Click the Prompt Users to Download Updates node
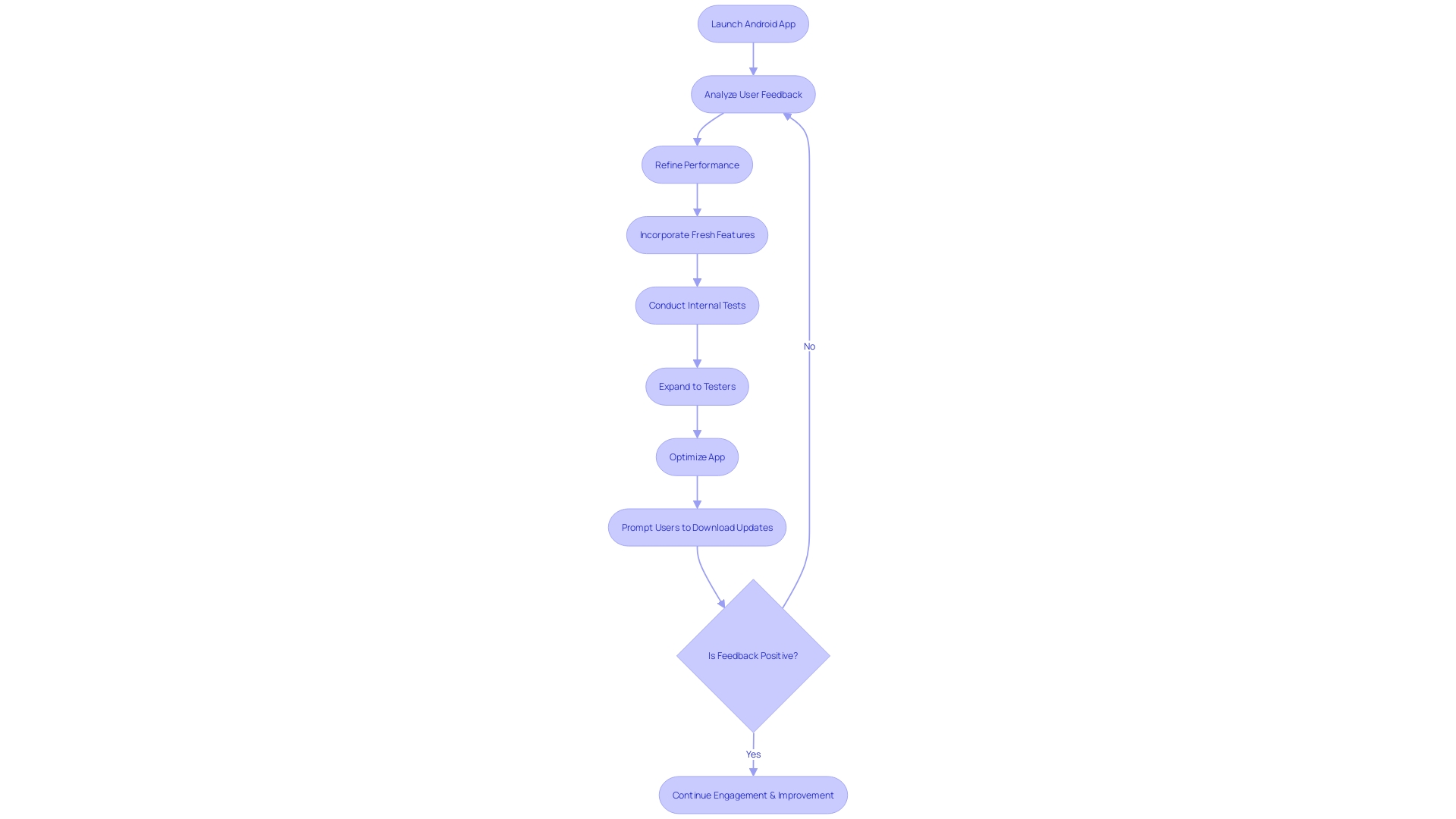 (697, 527)
